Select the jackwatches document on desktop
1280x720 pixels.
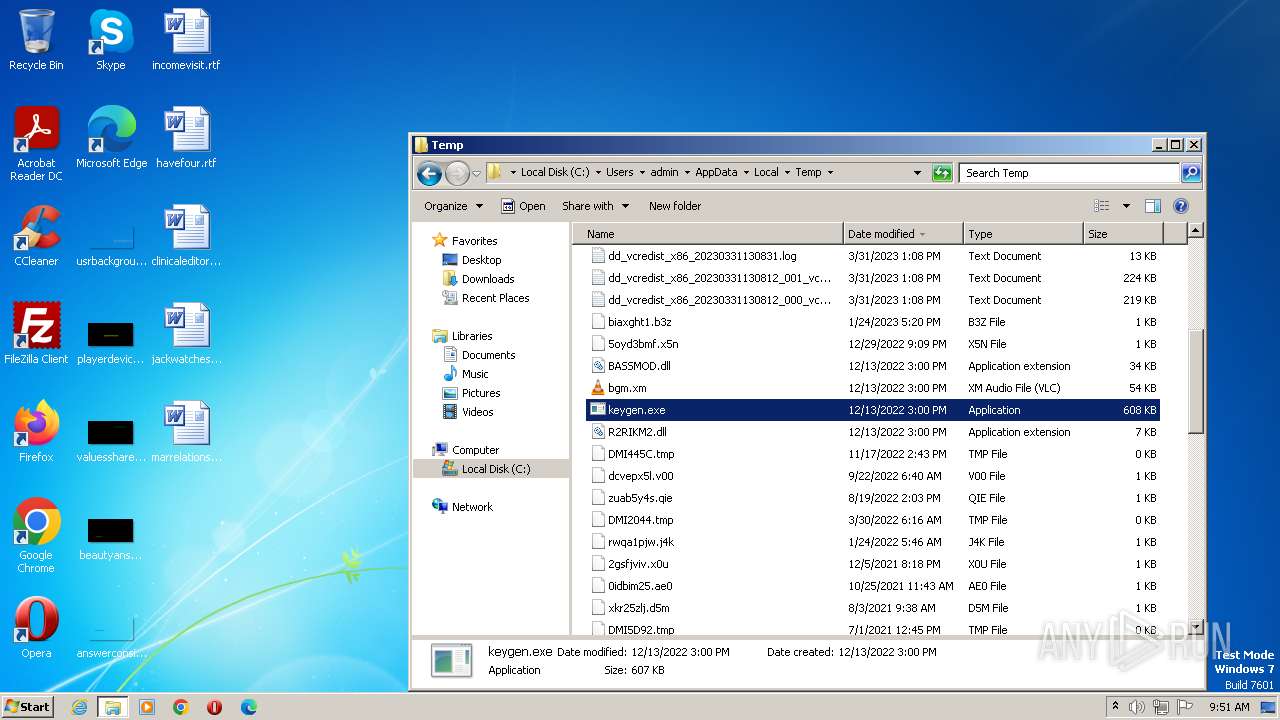186,333
